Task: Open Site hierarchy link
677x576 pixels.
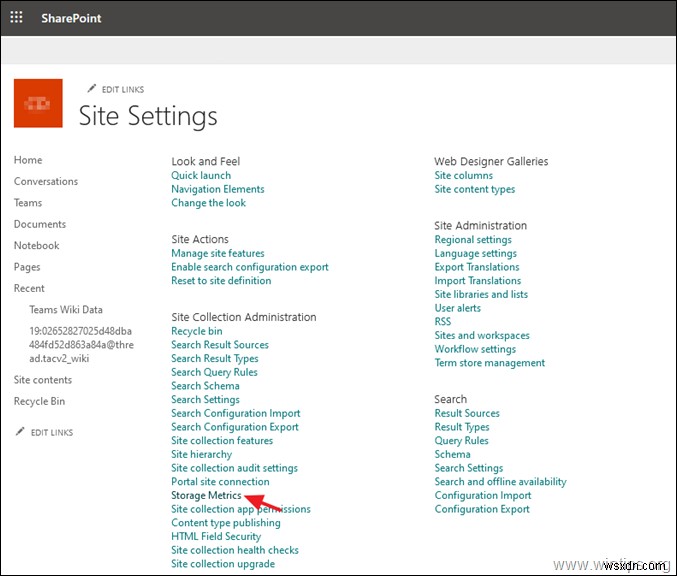Action: (202, 455)
